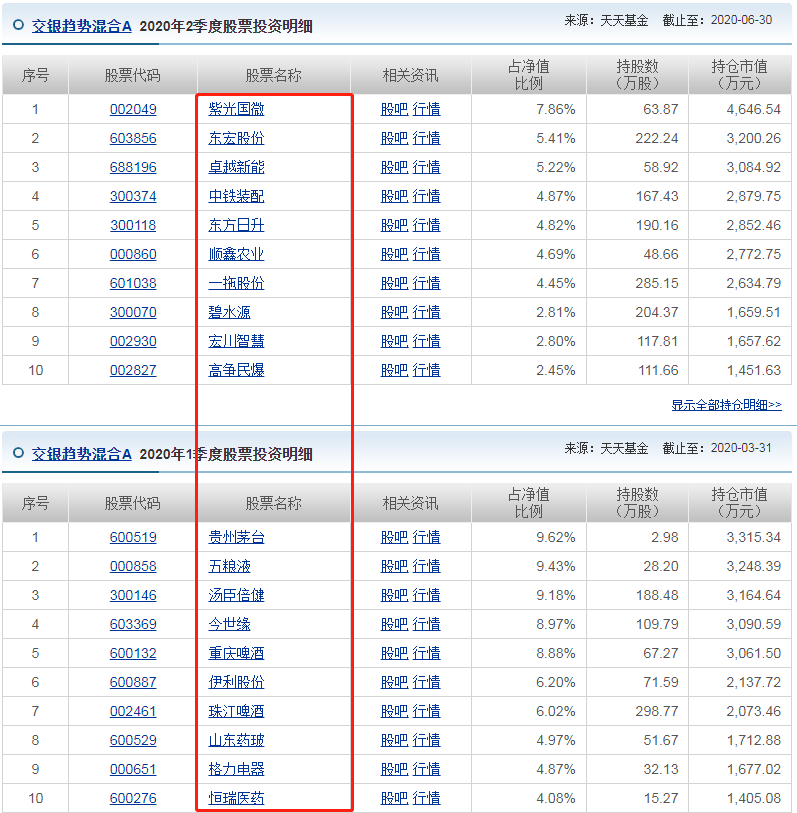The image size is (797, 813).
Task: Open stock code 300070
Action: pos(133,313)
